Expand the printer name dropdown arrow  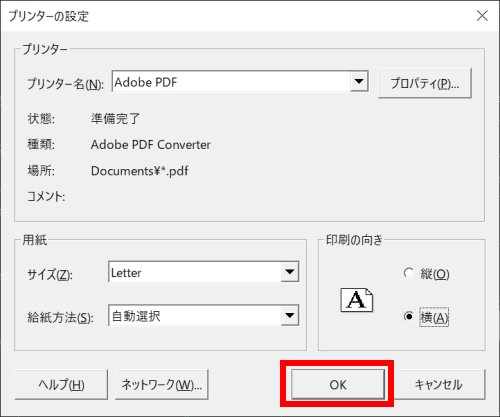(359, 81)
